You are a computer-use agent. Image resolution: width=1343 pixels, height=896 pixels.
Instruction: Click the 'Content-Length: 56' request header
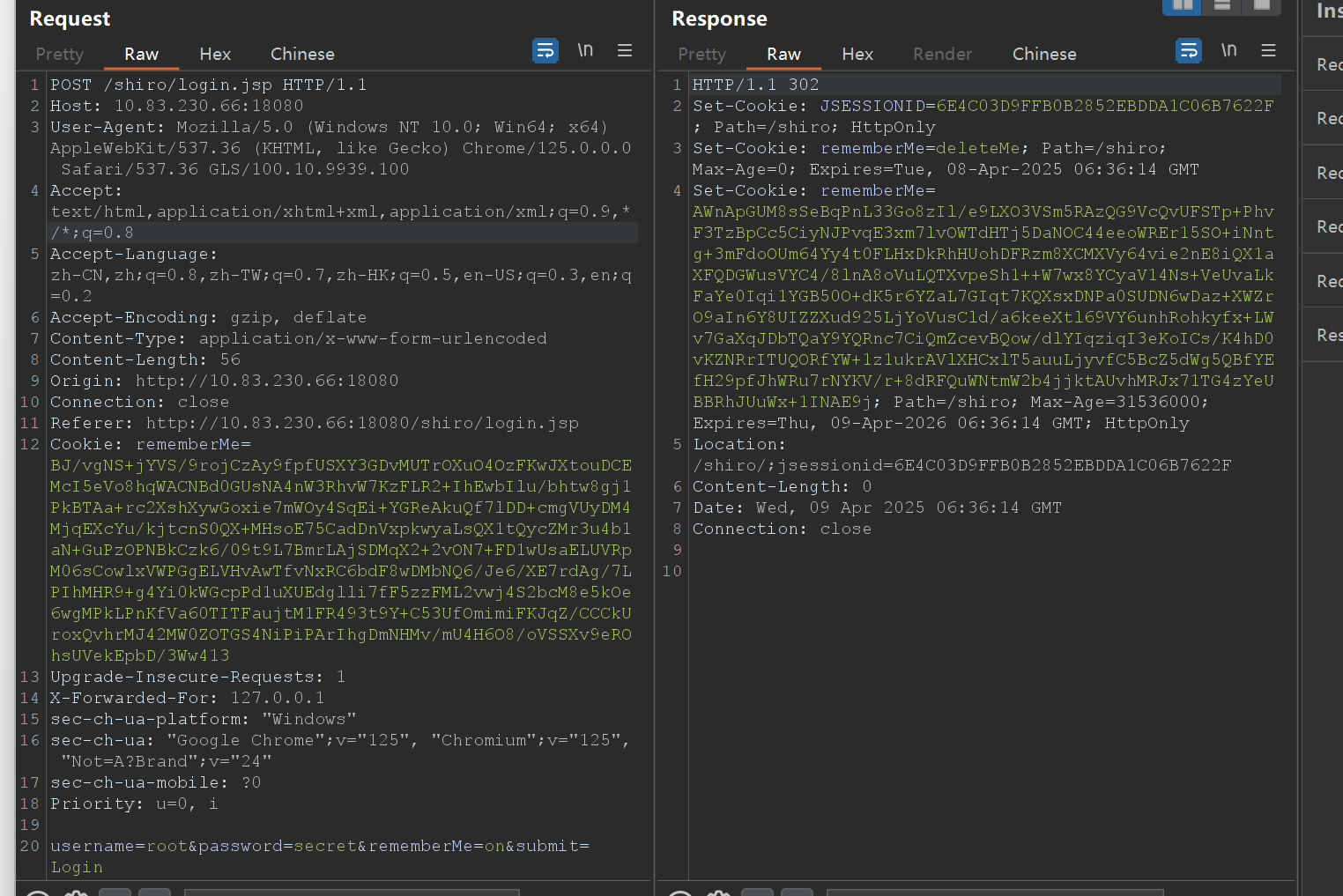145,359
